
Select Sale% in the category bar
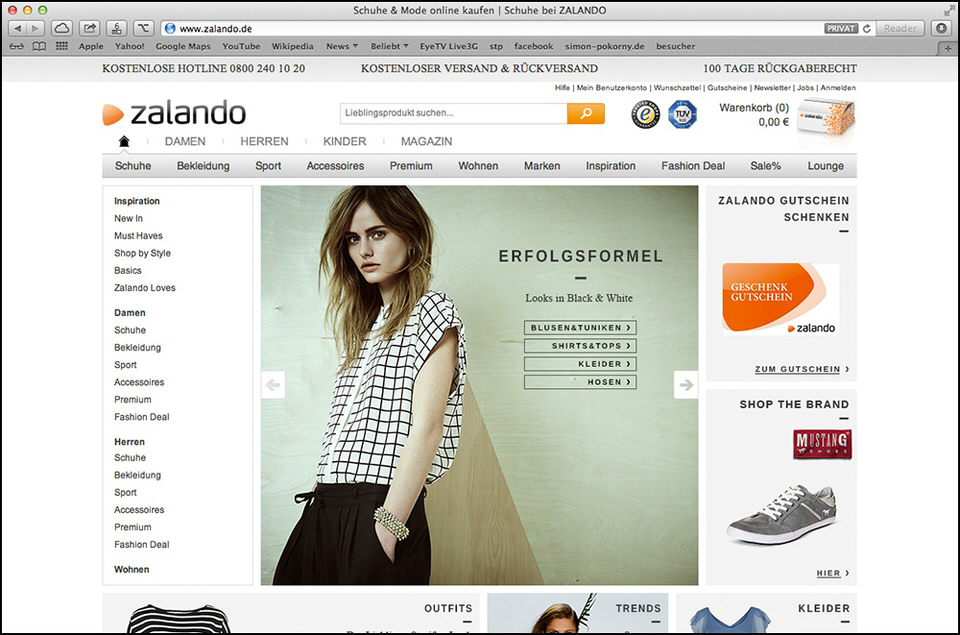765,166
